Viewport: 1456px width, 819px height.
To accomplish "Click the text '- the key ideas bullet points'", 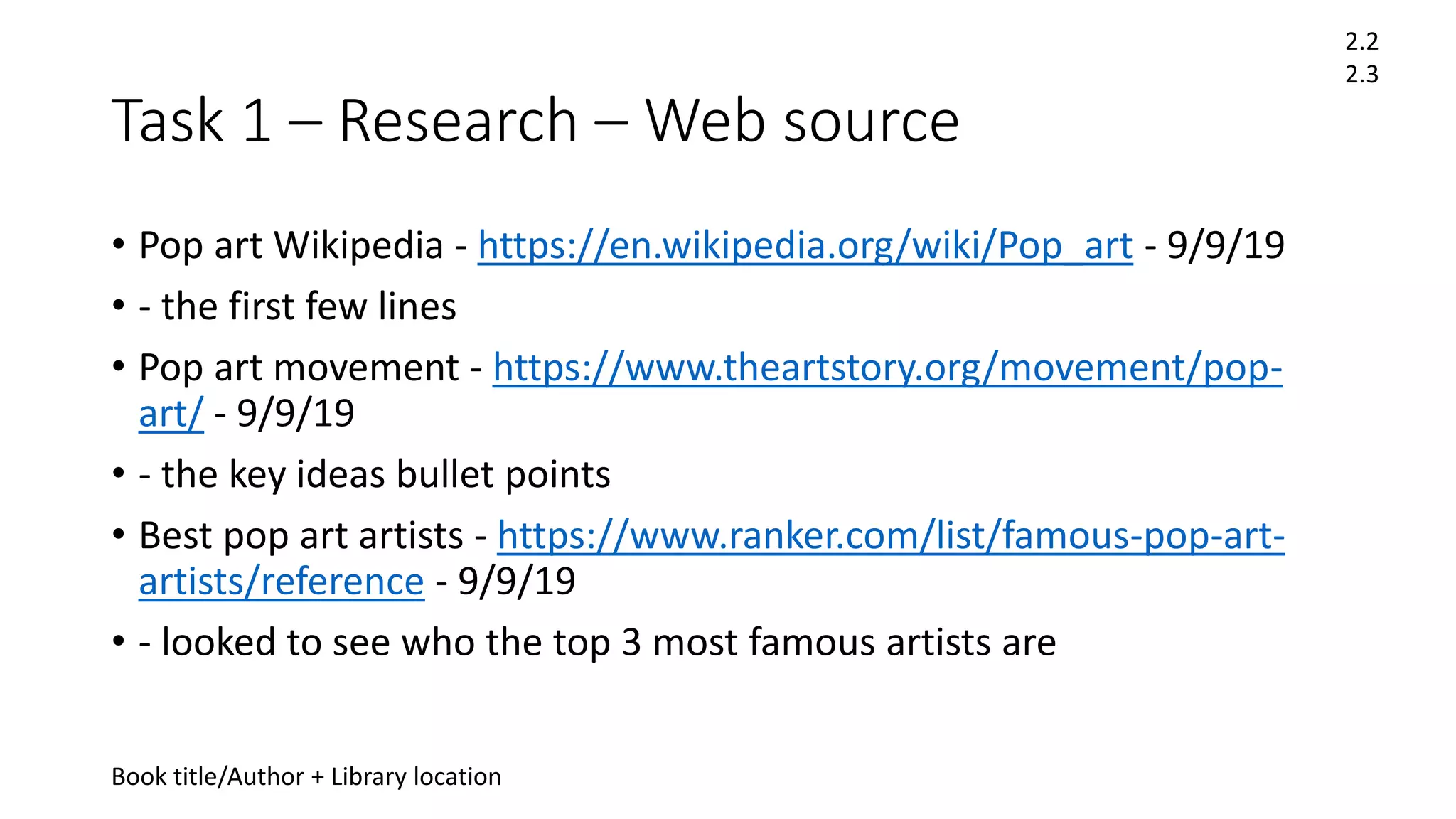I will [x=374, y=474].
